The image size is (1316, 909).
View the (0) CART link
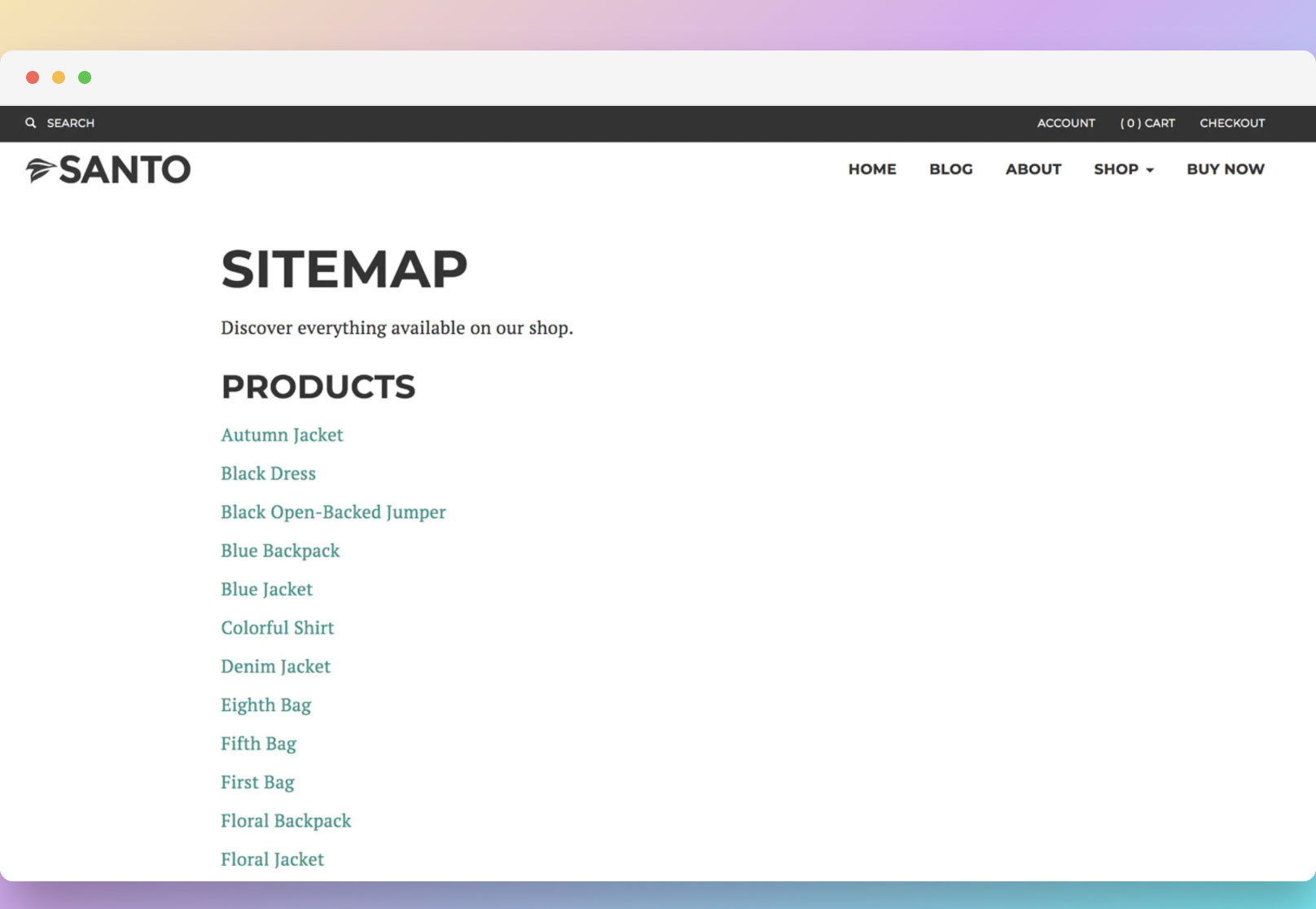pos(1147,123)
